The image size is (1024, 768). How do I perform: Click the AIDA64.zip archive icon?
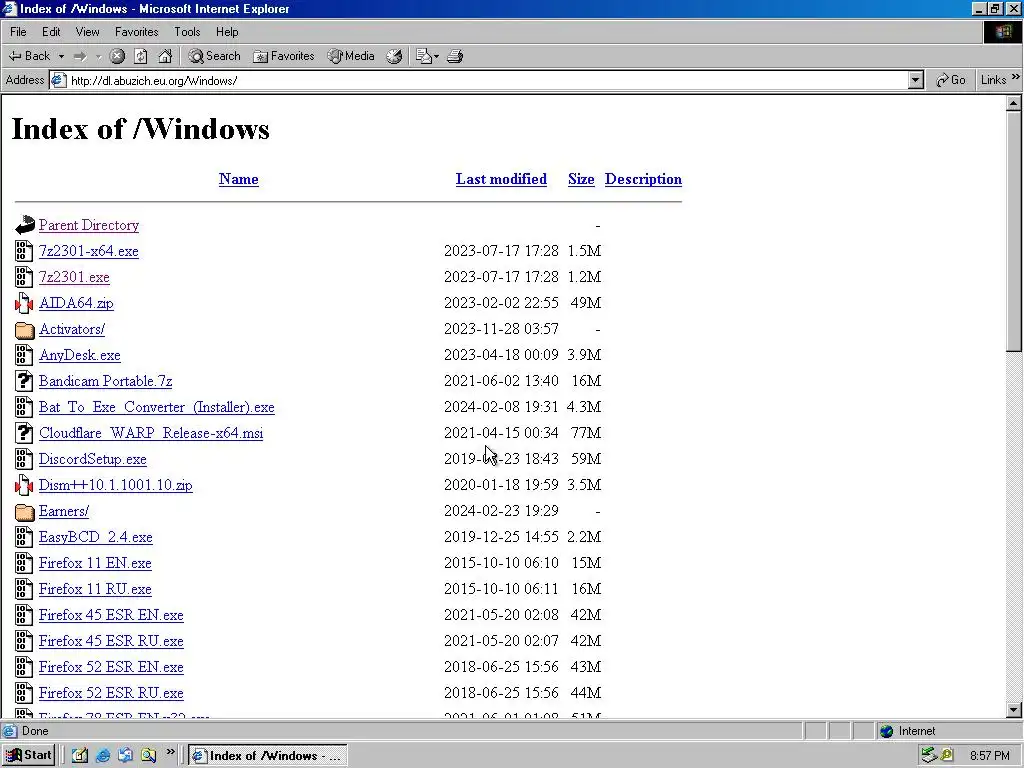click(x=24, y=303)
